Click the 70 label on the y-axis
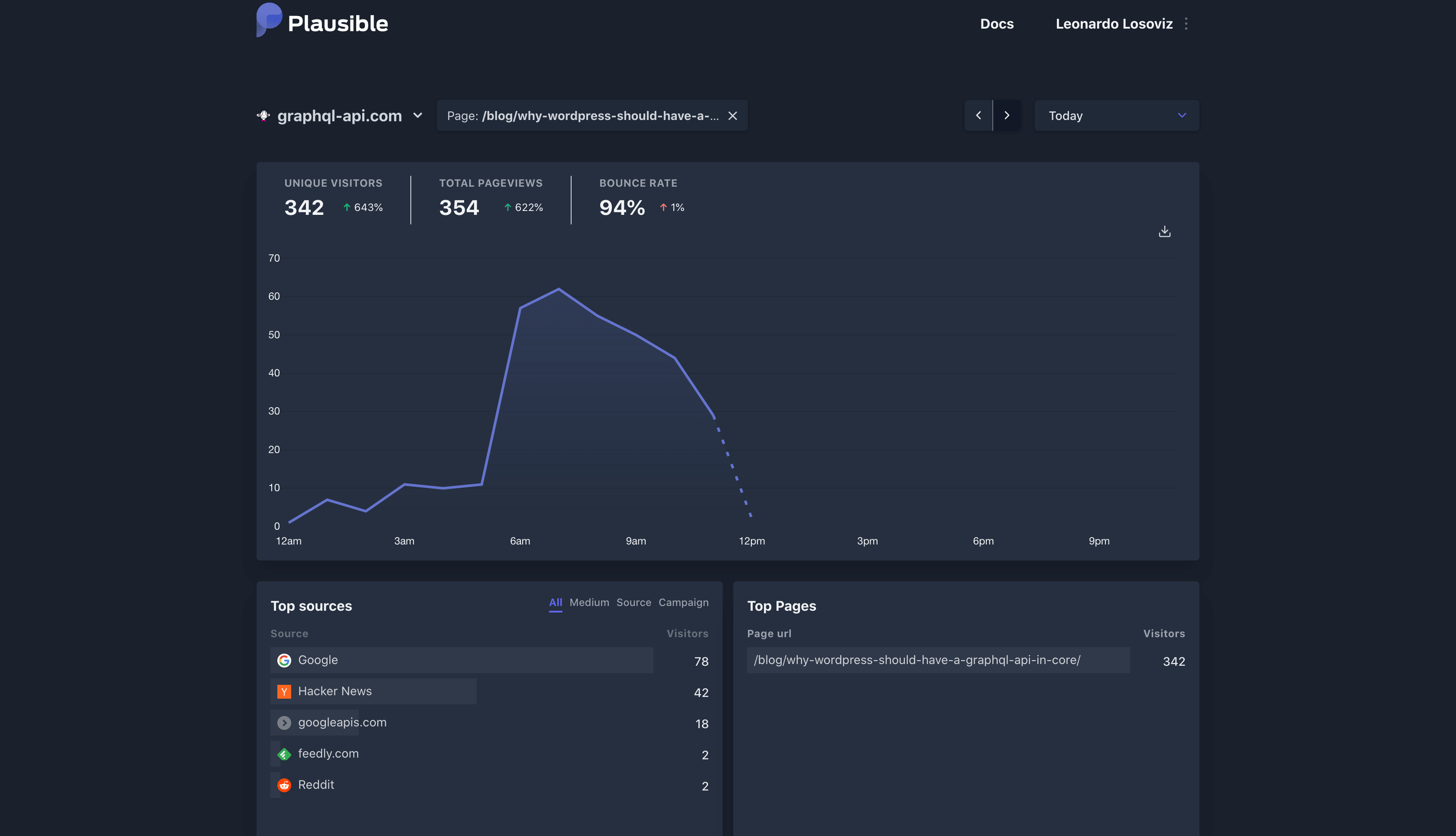This screenshot has height=836, width=1456. tap(274, 258)
